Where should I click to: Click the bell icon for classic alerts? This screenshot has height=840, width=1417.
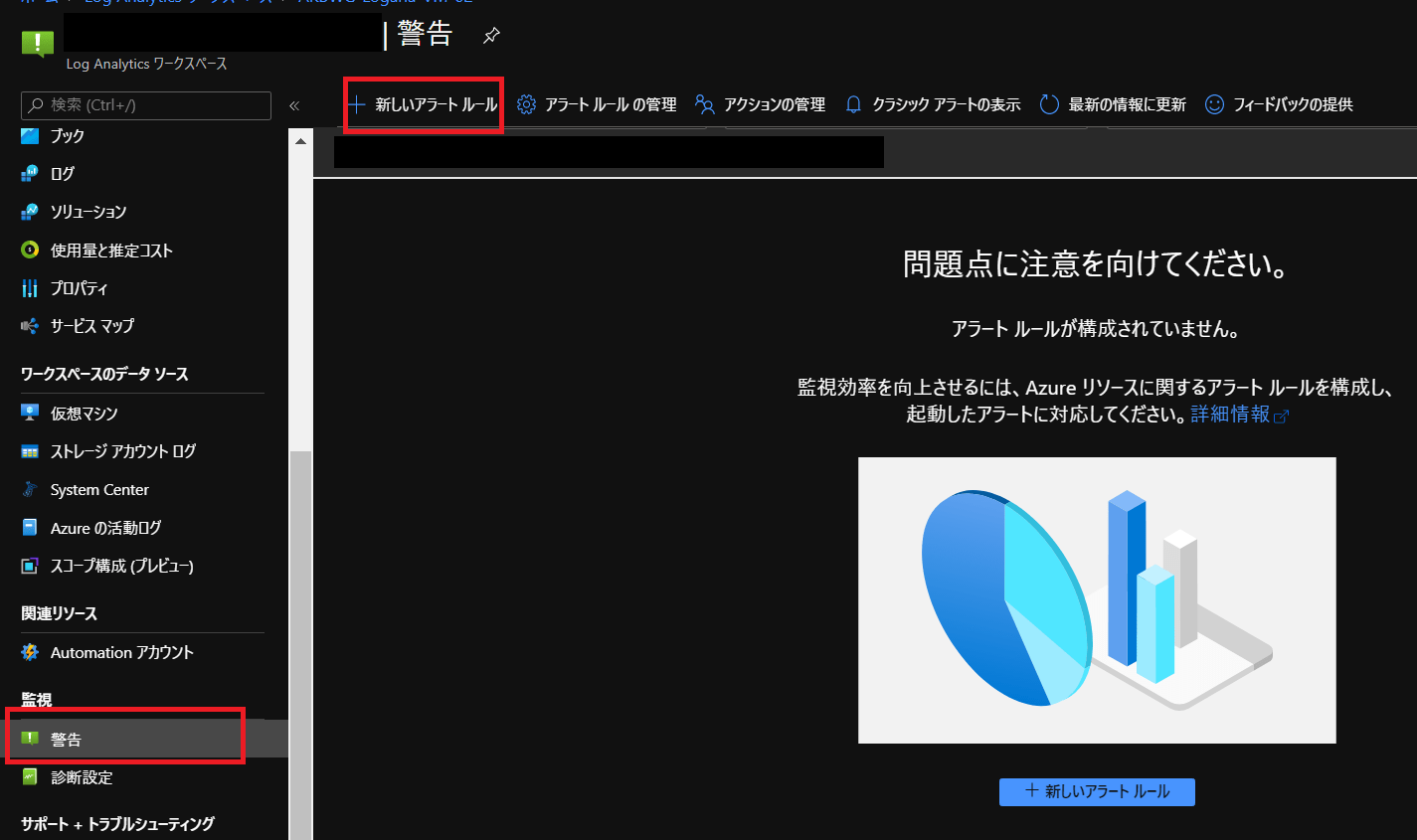coord(853,104)
